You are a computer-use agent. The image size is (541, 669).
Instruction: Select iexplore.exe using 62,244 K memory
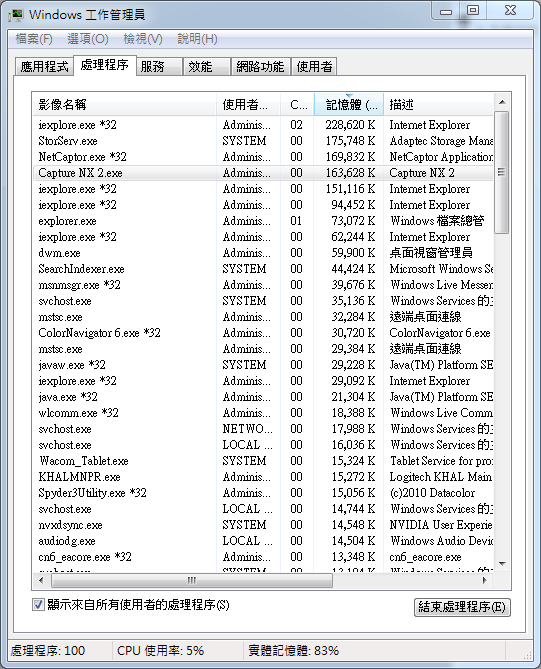[263, 237]
